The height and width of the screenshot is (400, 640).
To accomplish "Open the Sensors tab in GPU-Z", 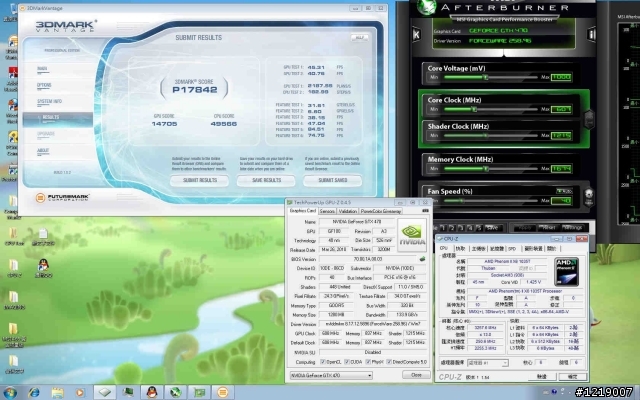I will 327,211.
